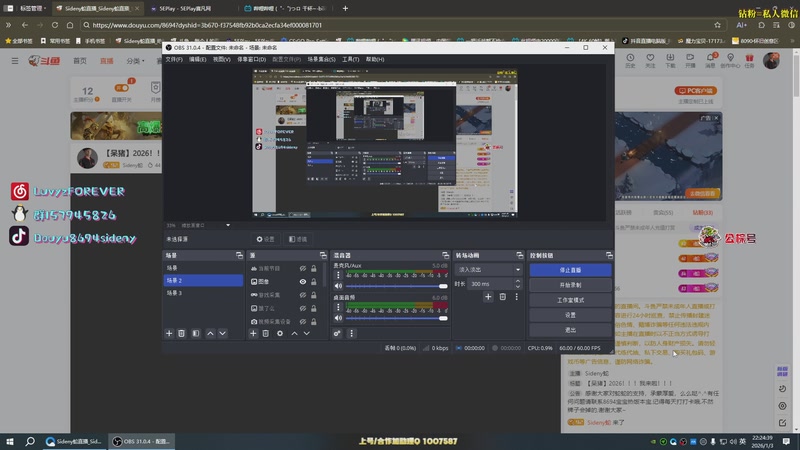The image size is (800, 450).
Task: Expand Douyu 分类 category dropdown in browser
Action: [135, 61]
